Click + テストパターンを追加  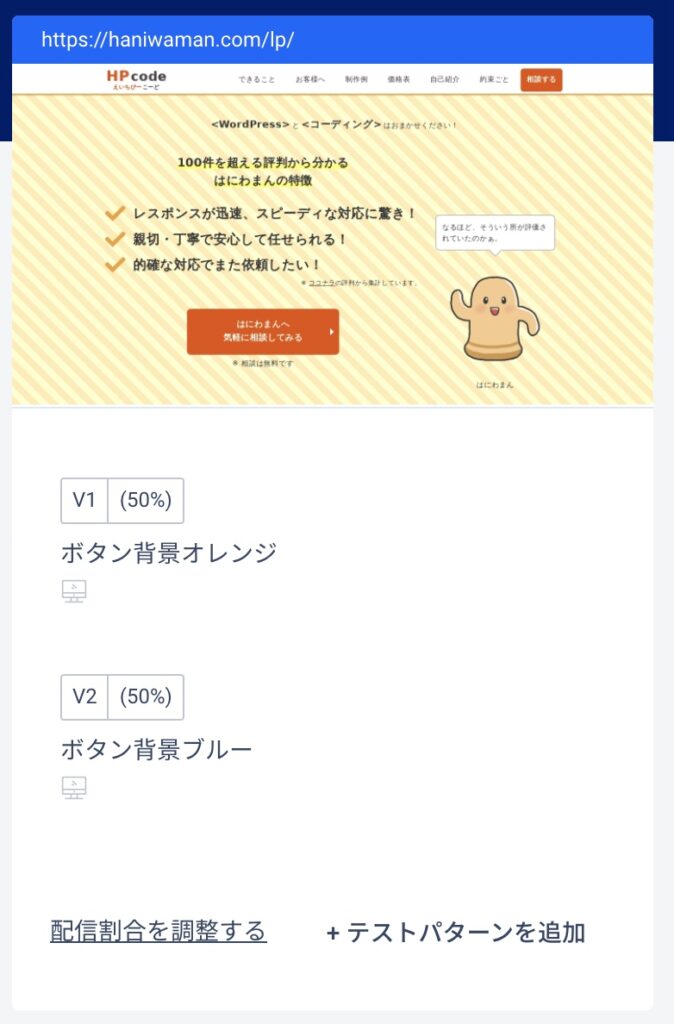[x=456, y=933]
